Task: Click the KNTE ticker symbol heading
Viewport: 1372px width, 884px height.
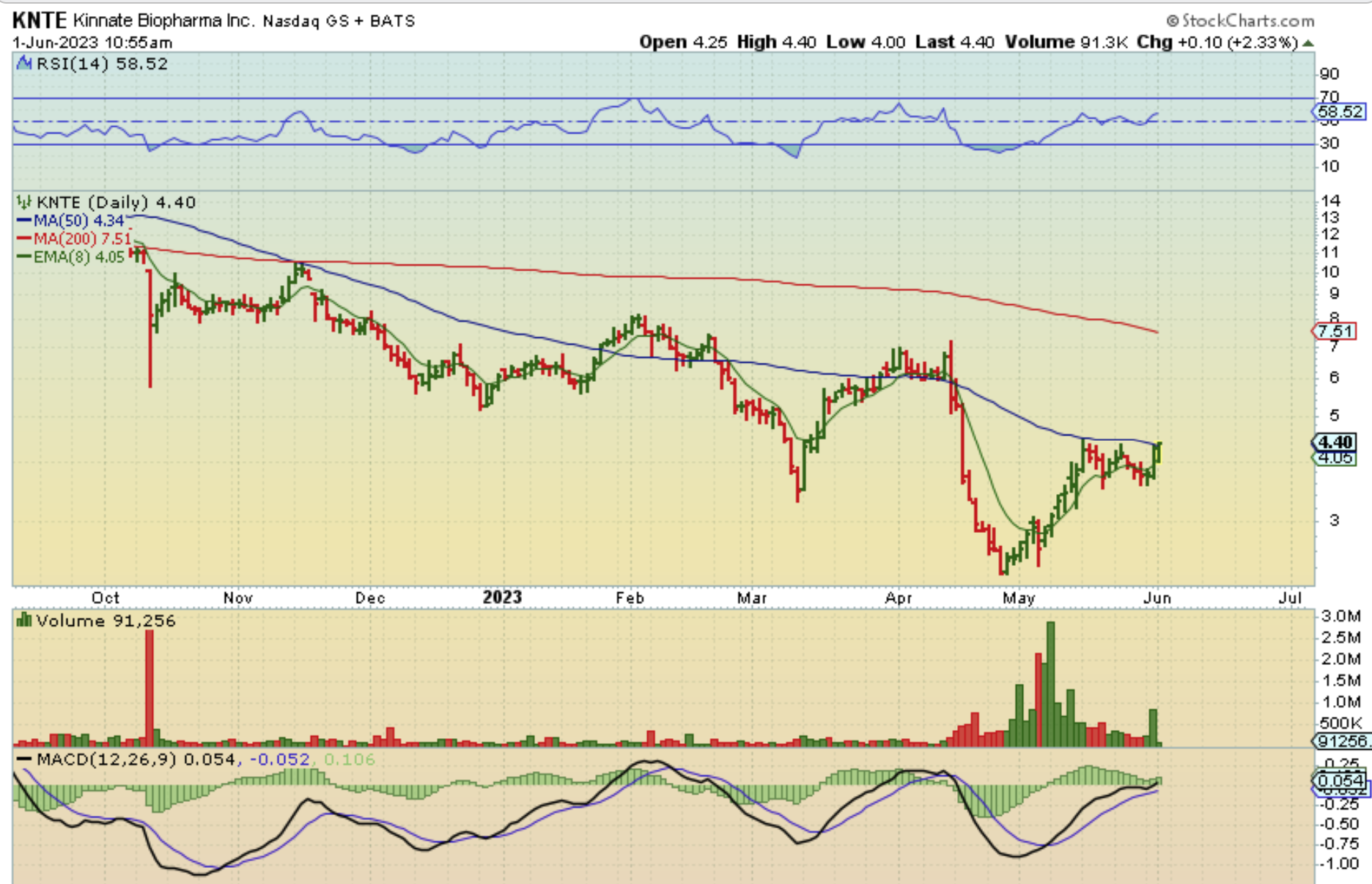Action: point(39,21)
